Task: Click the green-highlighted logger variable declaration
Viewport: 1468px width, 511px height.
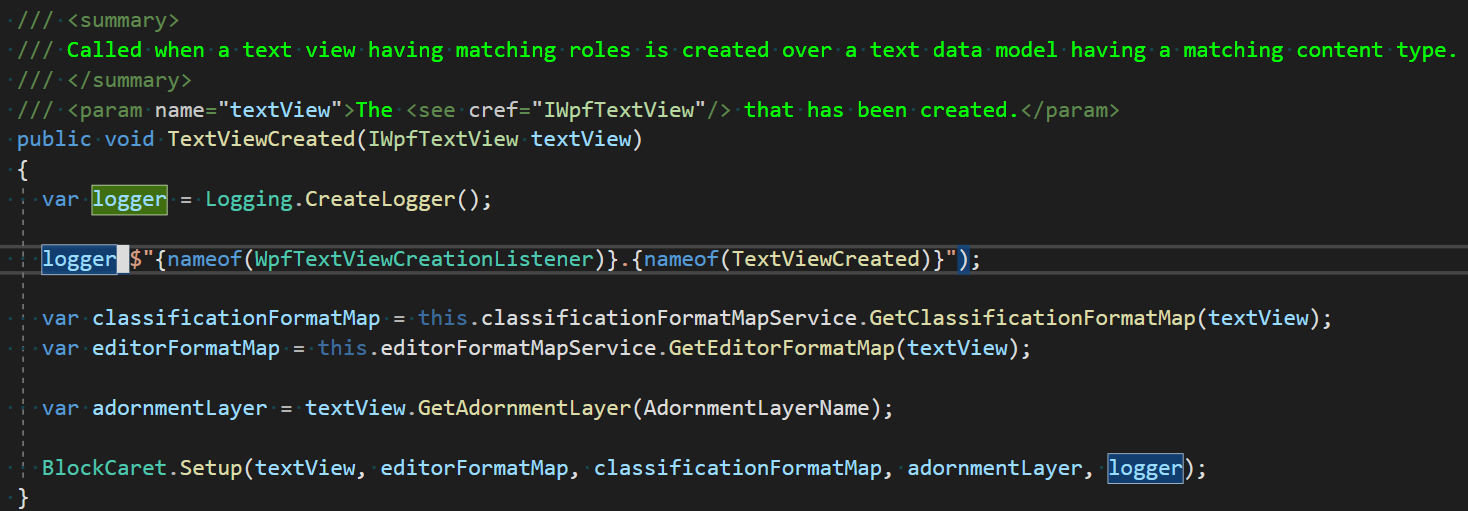Action: tap(129, 199)
